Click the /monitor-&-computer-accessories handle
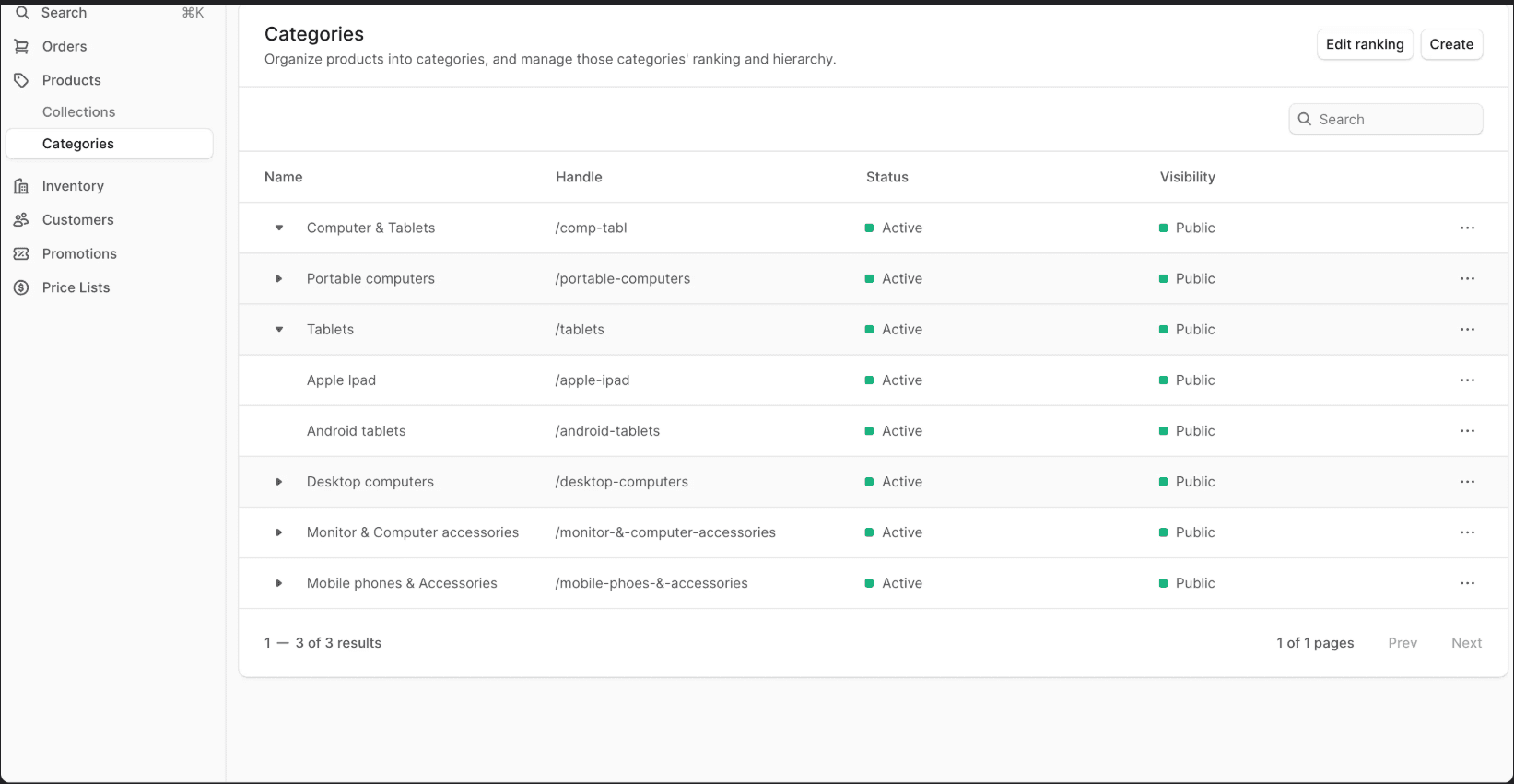The height and width of the screenshot is (784, 1514). click(x=665, y=532)
